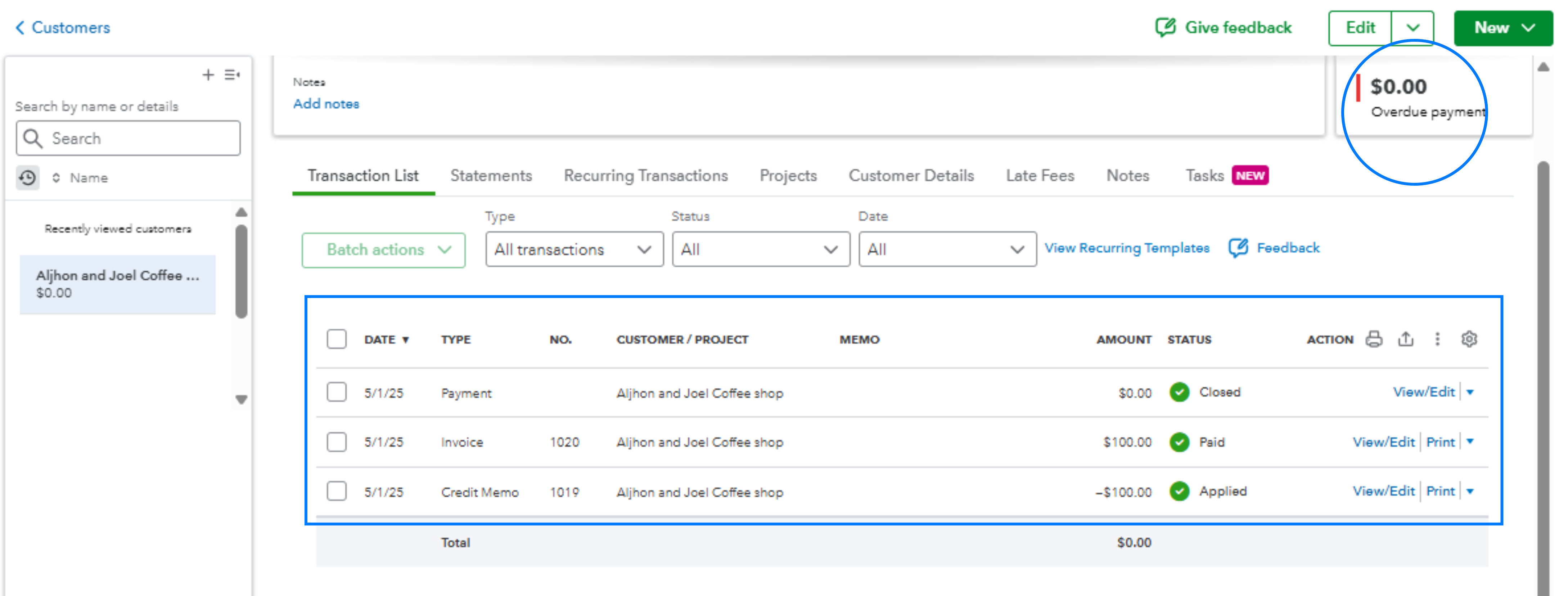
Task: Sort by the DATE column arrow
Action: 405,340
